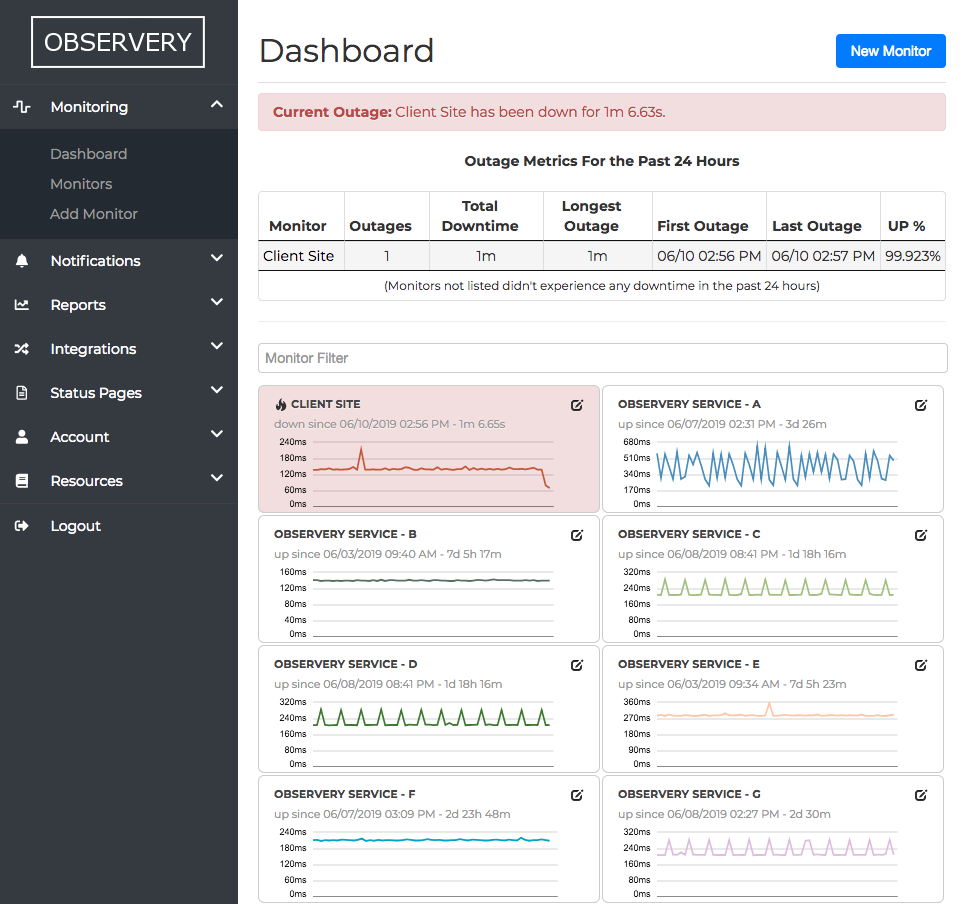
Task: Click Client Site cell in outage table
Action: [x=299, y=256]
